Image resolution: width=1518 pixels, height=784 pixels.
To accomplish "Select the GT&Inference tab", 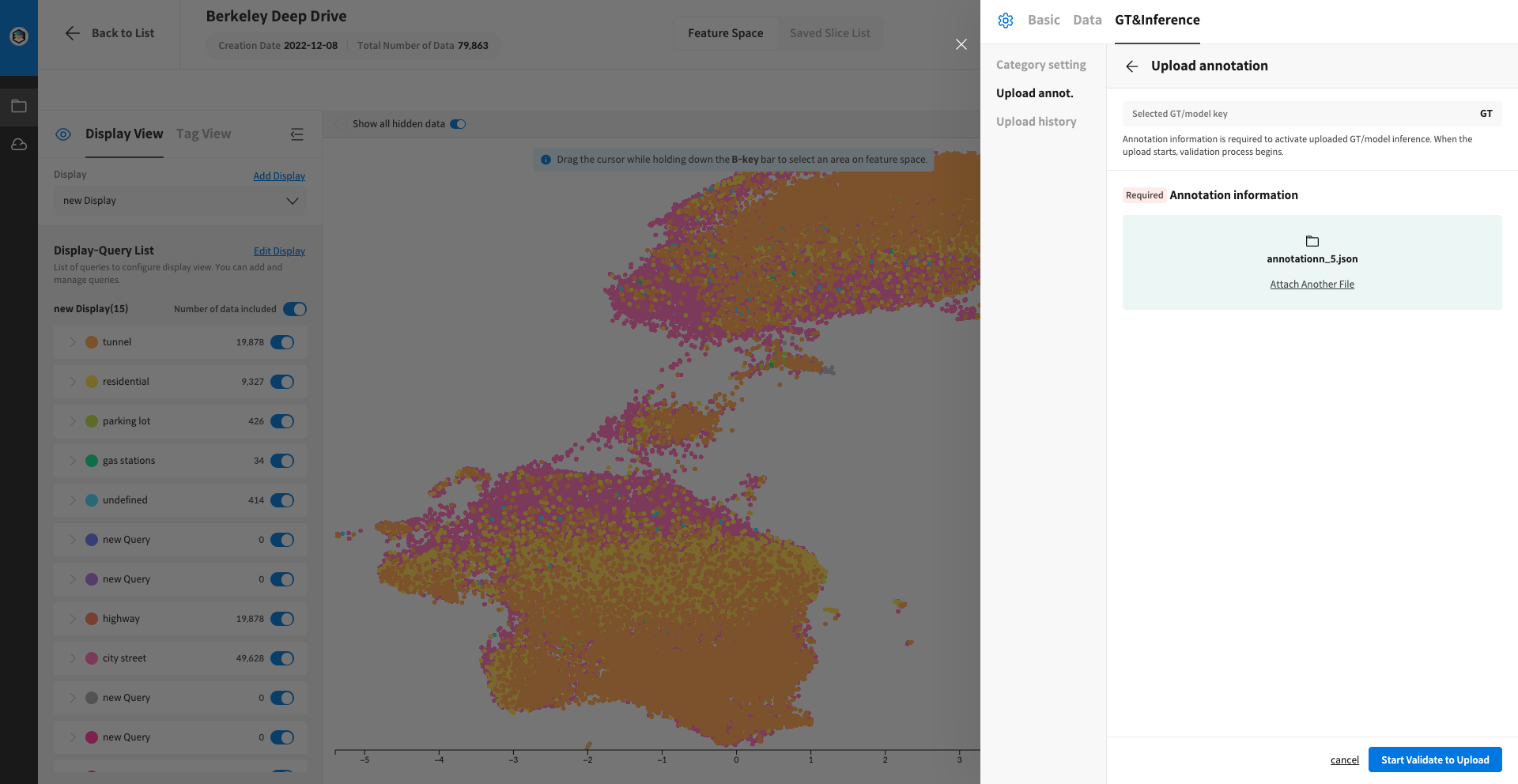I will point(1157,21).
